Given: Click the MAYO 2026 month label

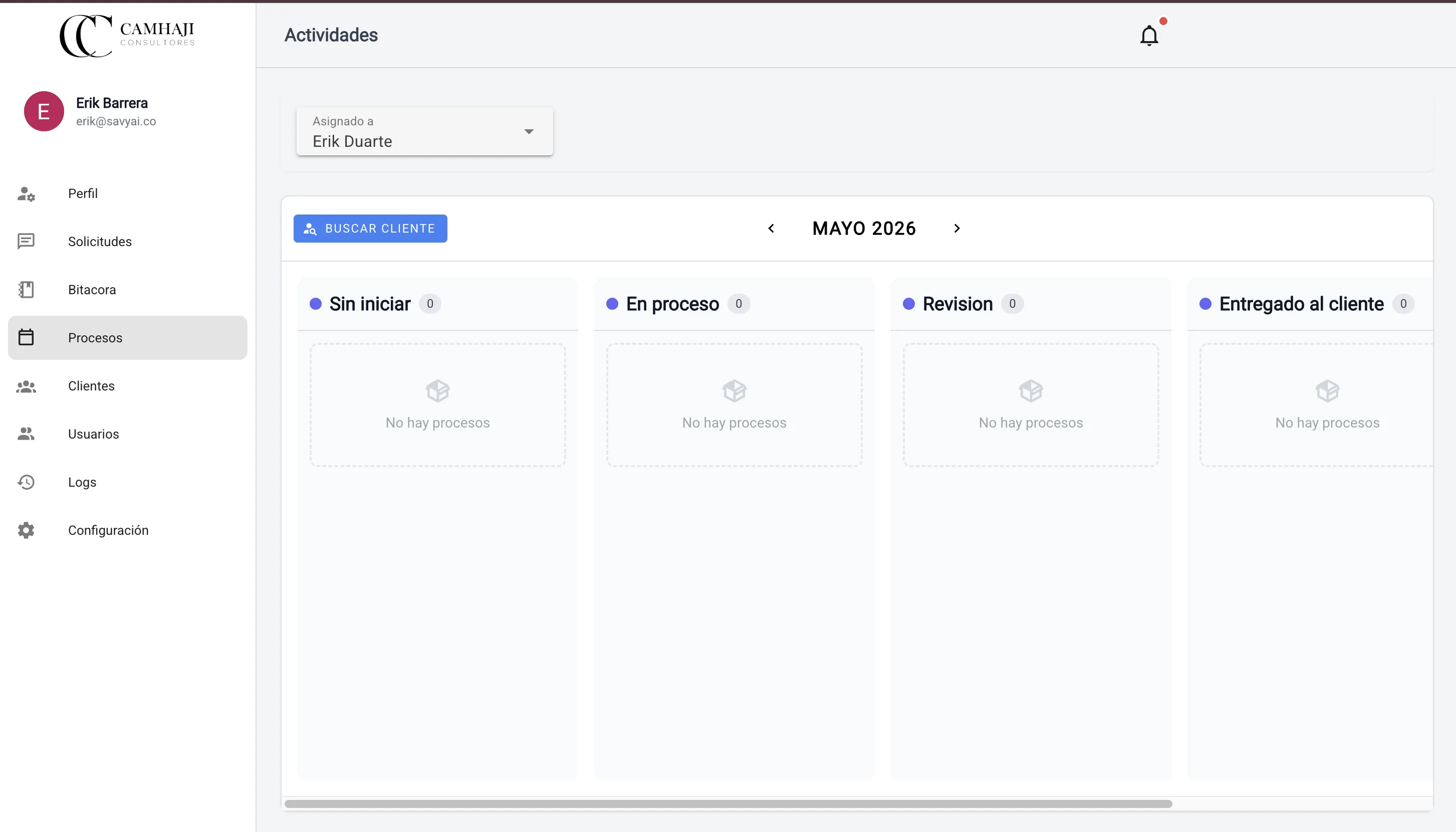Looking at the screenshot, I should 864,229.
